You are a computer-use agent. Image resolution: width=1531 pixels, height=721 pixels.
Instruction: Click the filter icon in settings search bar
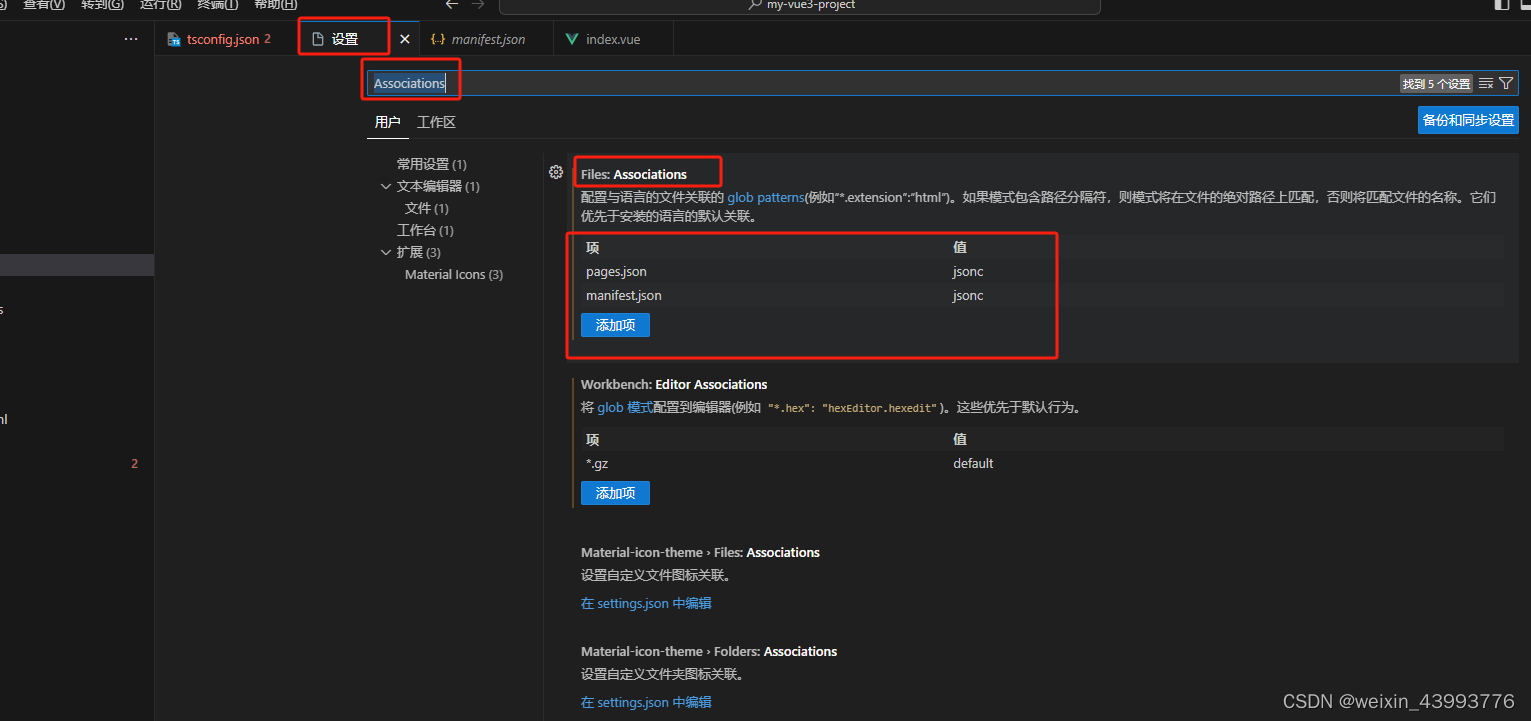coord(1507,83)
